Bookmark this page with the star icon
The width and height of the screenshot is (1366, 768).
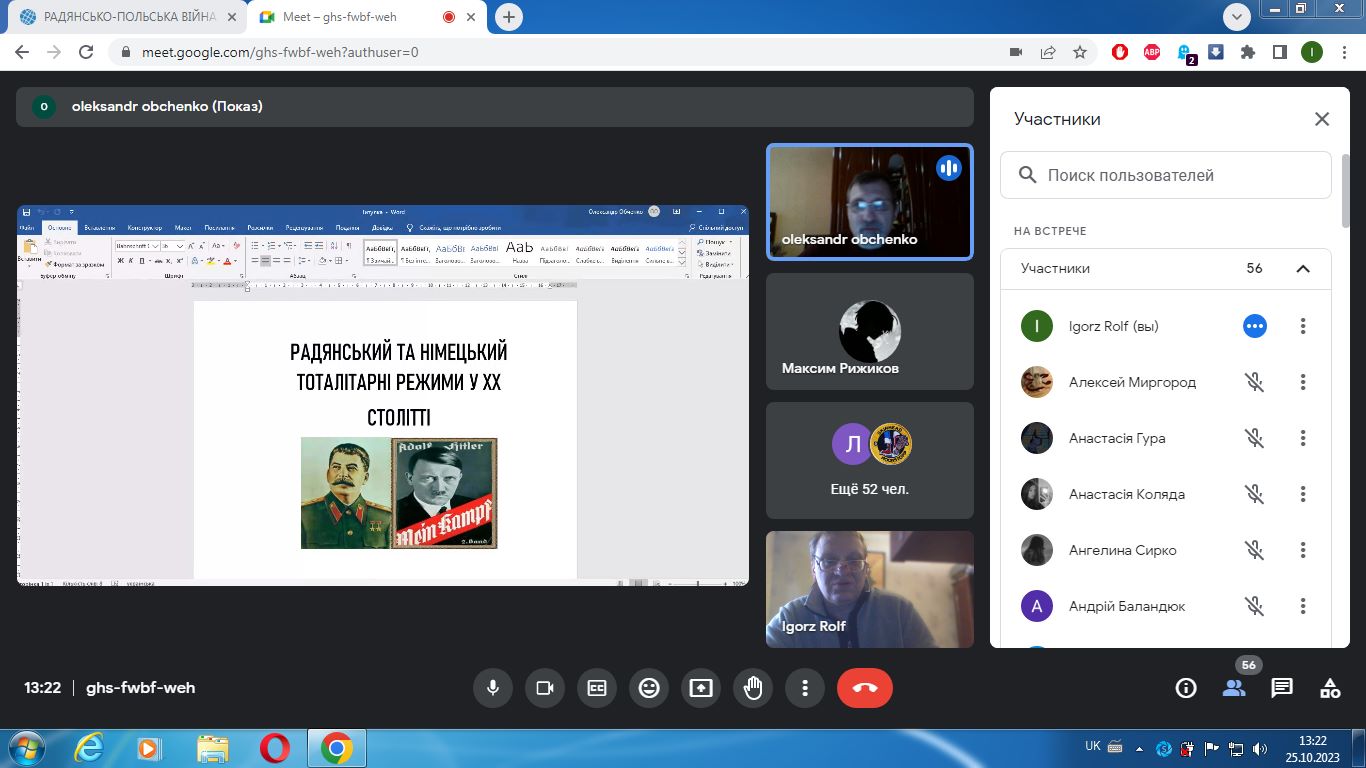coord(1080,52)
